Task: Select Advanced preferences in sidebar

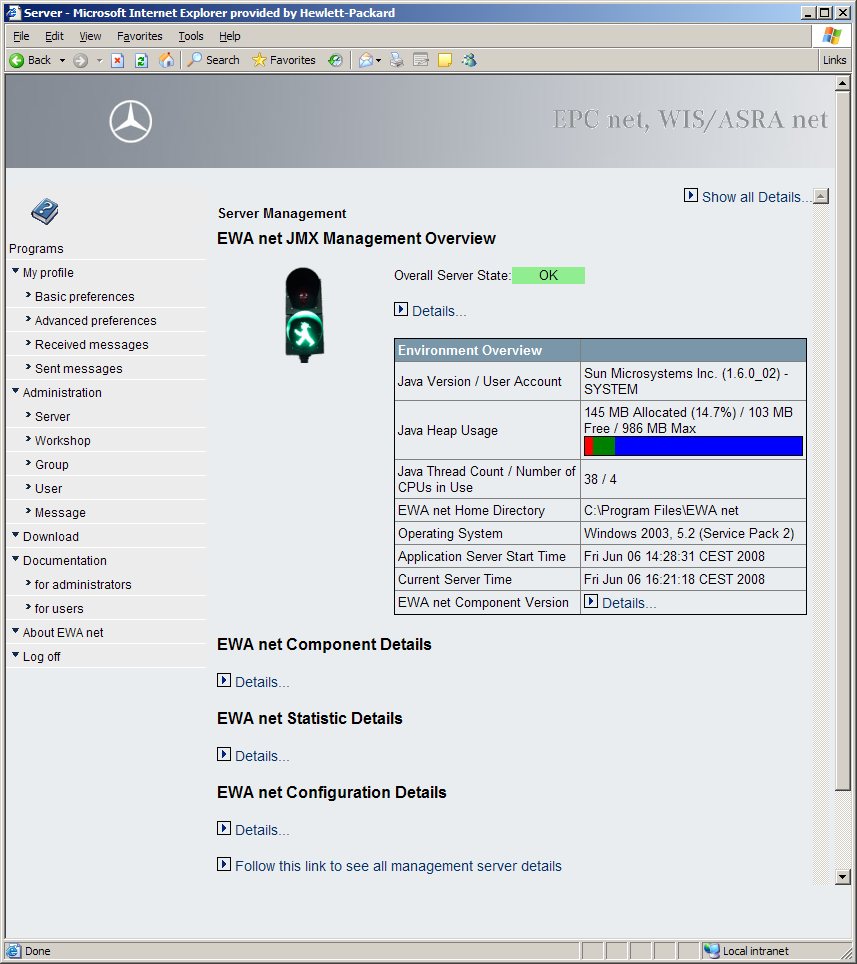Action: click(95, 321)
